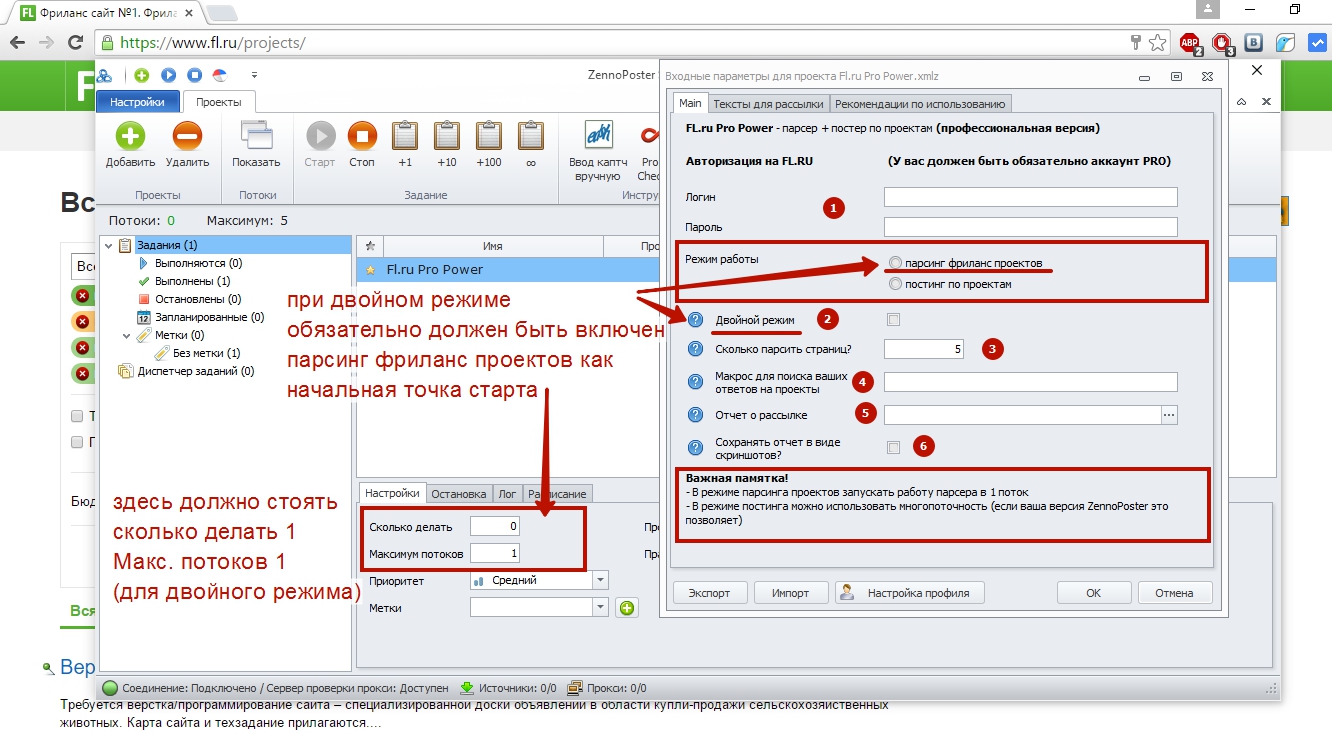Click the green Добавить project icon in ribbon
The image size is (1332, 737).
tap(131, 136)
